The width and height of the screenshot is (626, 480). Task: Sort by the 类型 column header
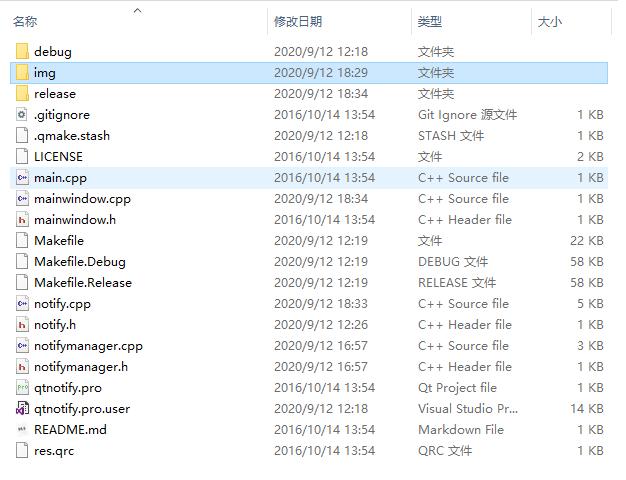430,21
